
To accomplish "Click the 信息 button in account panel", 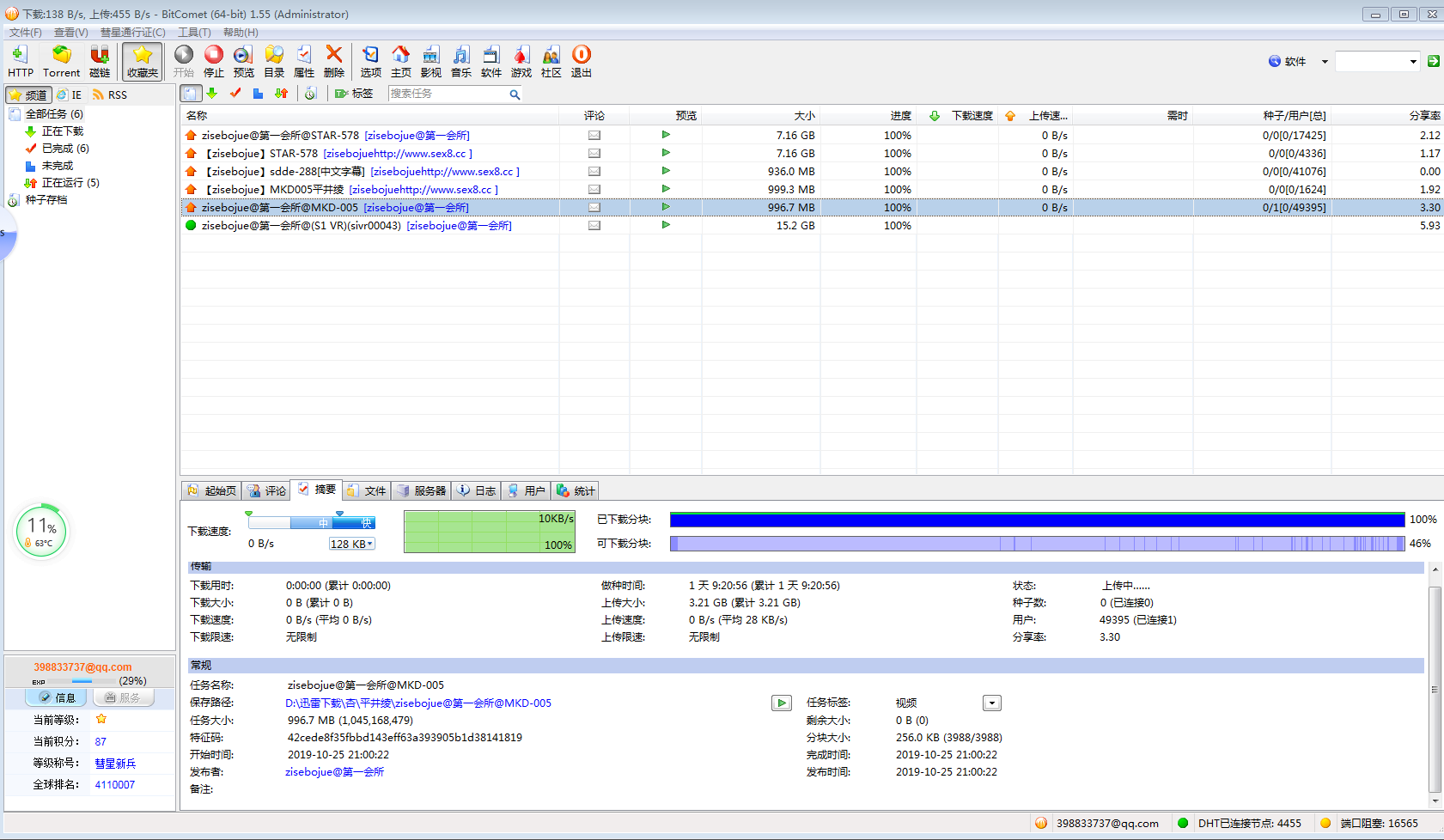I will (57, 697).
